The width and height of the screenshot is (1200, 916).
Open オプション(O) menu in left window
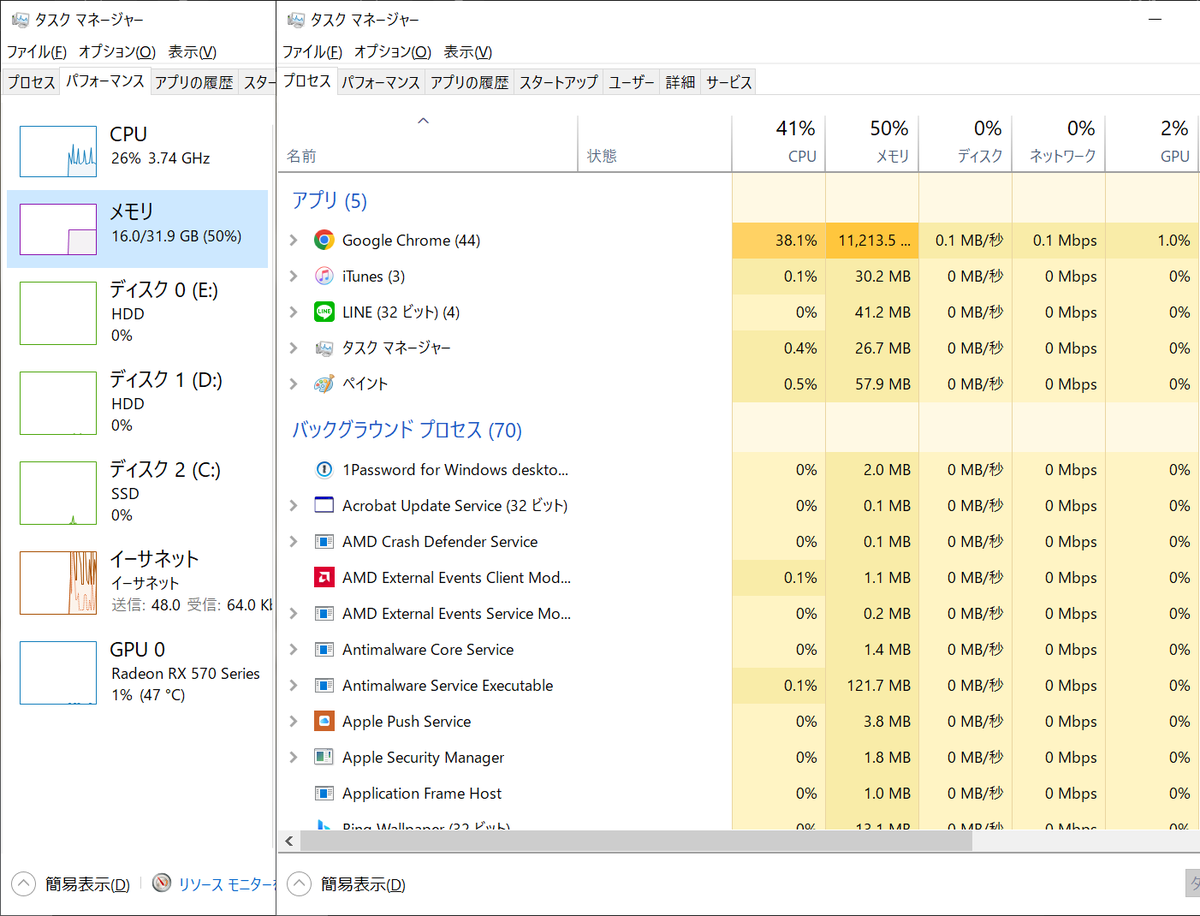tap(117, 52)
